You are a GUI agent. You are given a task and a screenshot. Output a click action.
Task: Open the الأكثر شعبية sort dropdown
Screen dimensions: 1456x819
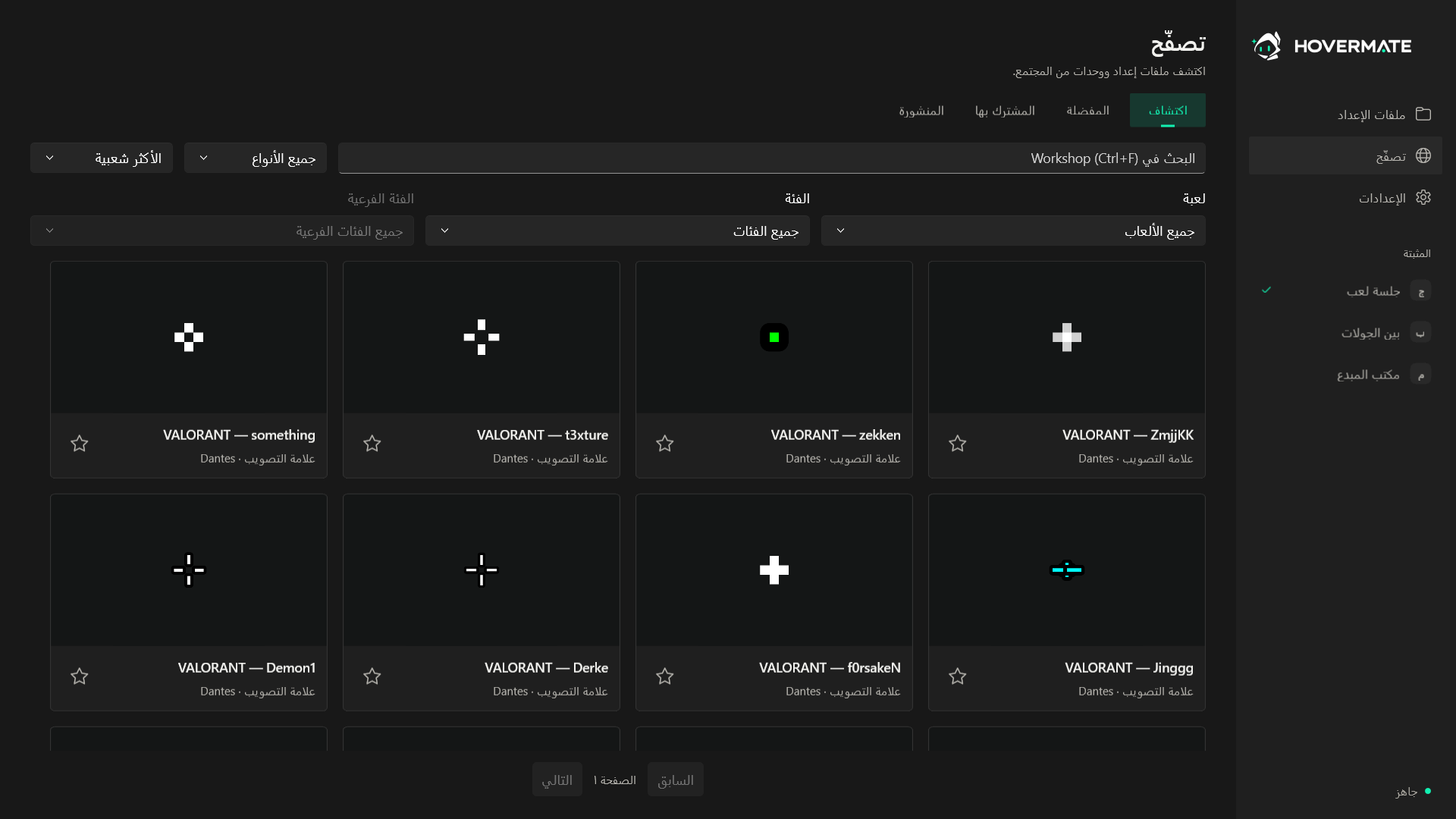point(102,158)
